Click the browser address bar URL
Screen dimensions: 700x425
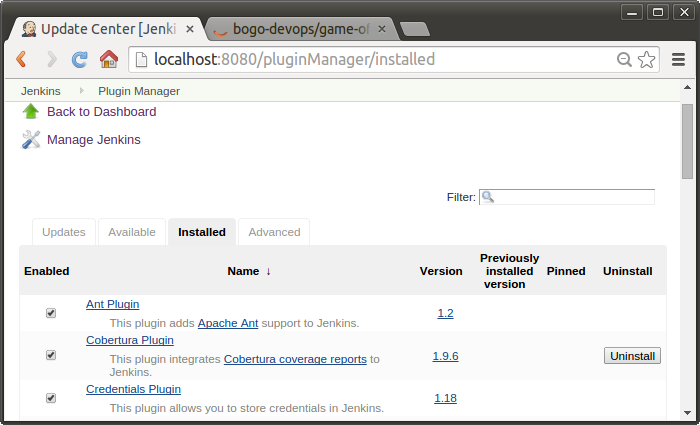tap(294, 59)
